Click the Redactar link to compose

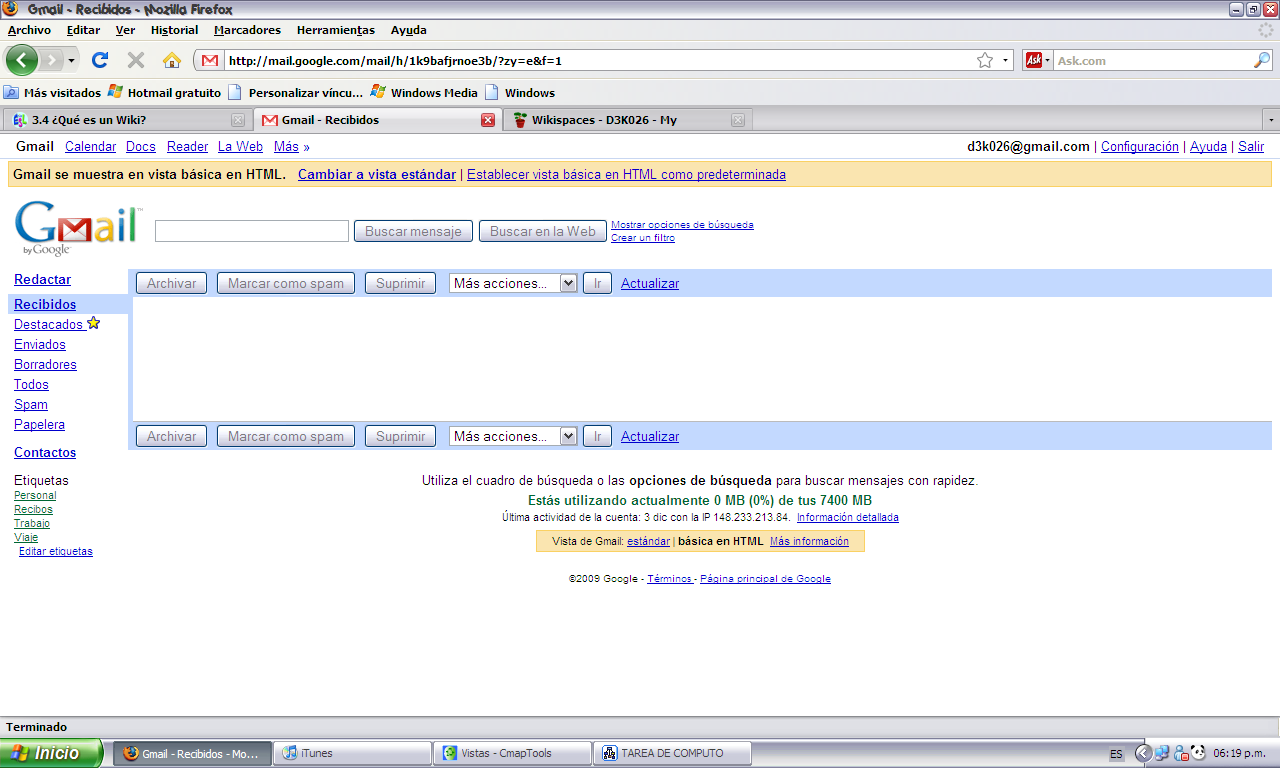pyautogui.click(x=42, y=280)
